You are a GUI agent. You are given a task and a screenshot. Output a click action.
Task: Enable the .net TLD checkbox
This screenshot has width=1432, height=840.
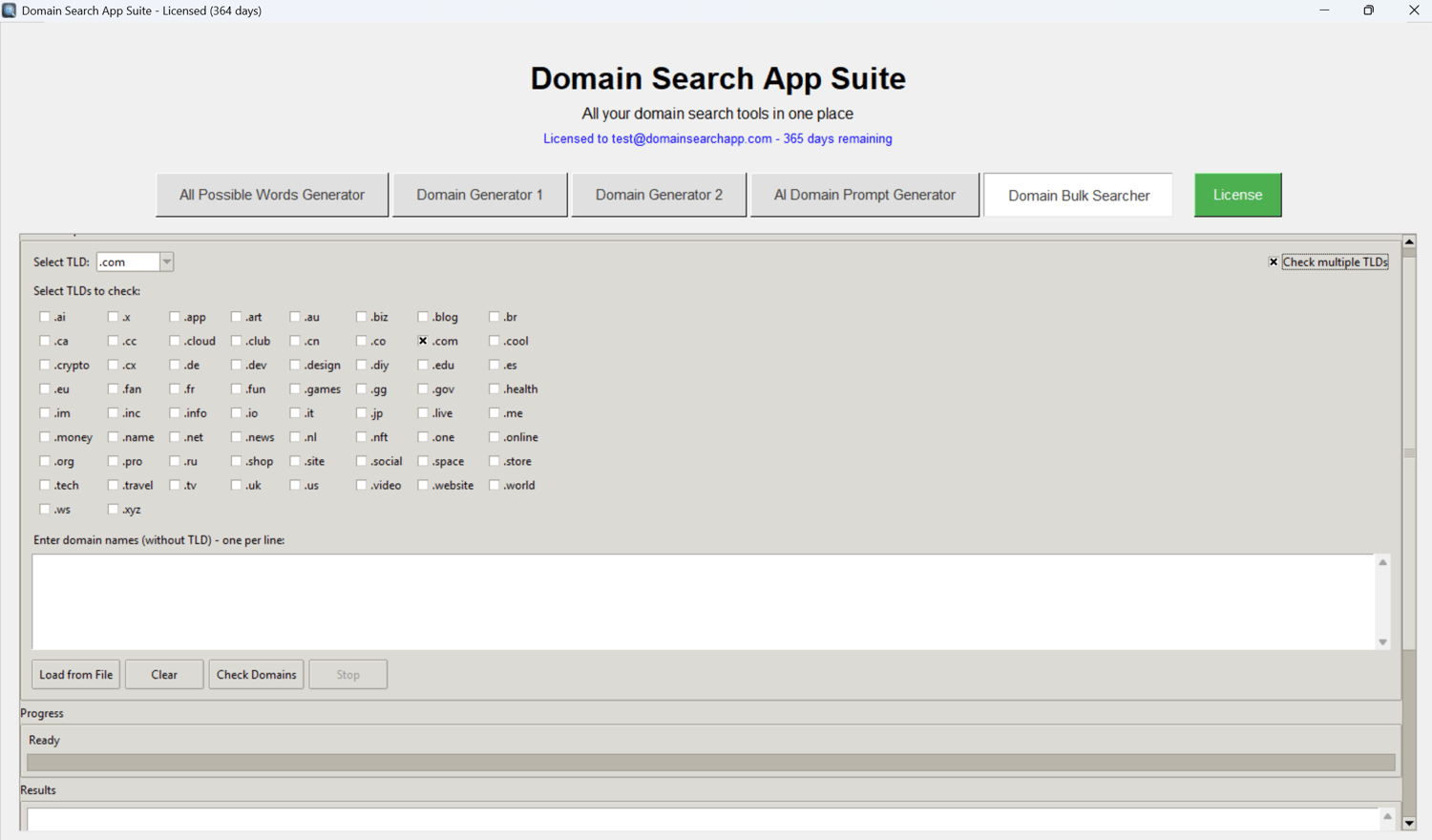point(175,437)
